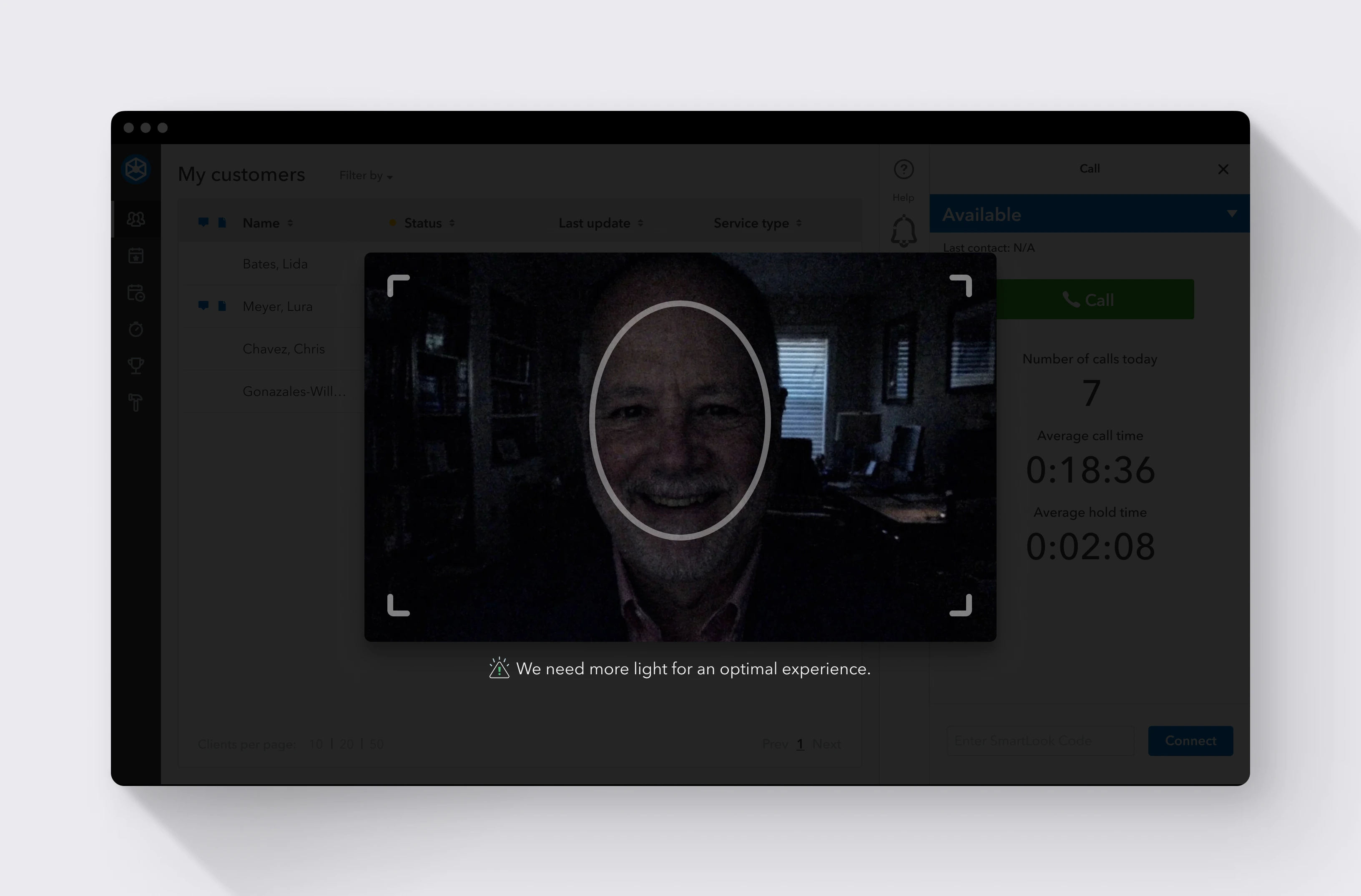The image size is (1361, 896).
Task: Click the app logo at the sidebar top
Action: pos(136,170)
